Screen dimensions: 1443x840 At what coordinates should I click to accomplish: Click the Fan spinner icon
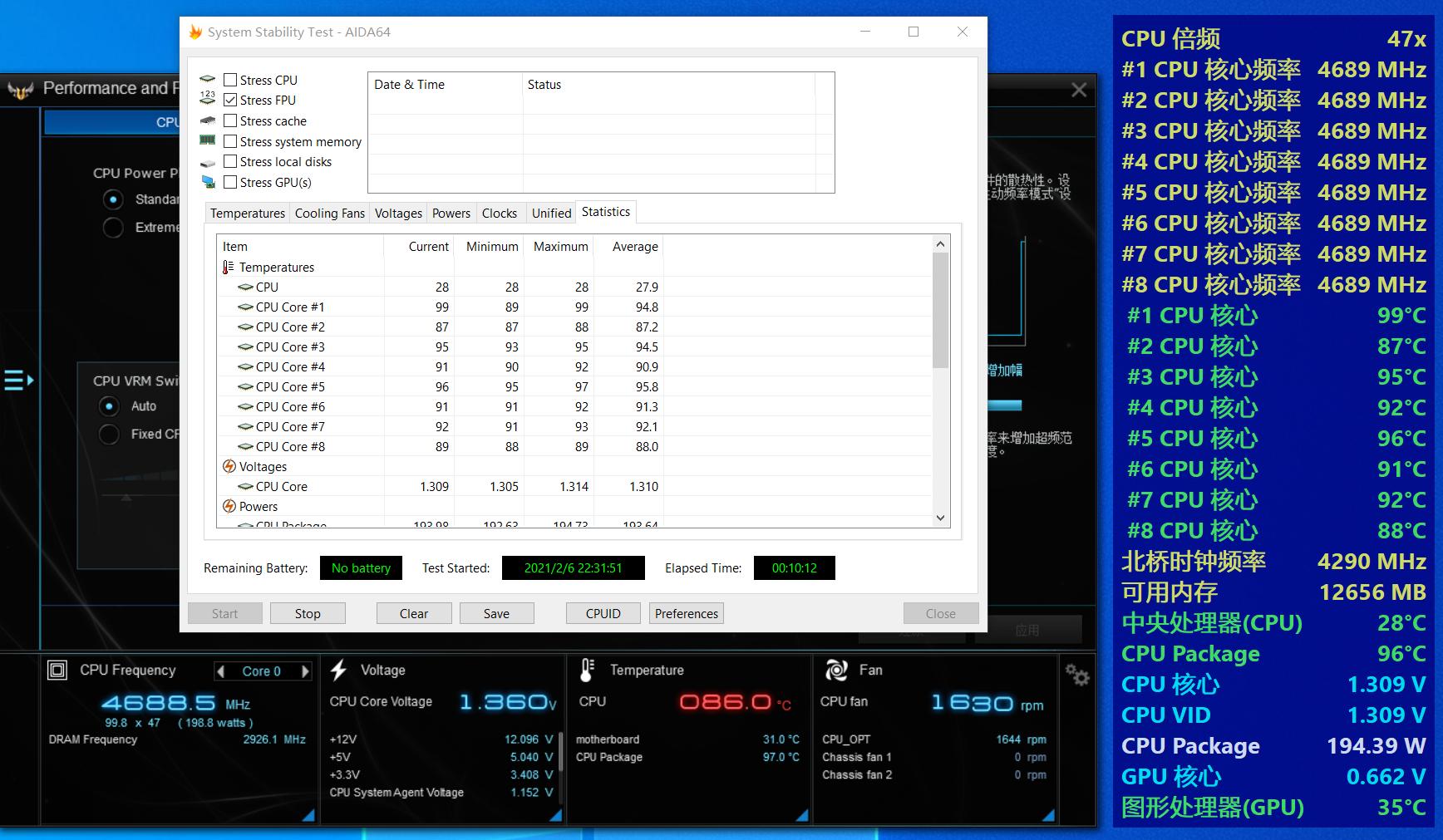pyautogui.click(x=836, y=671)
